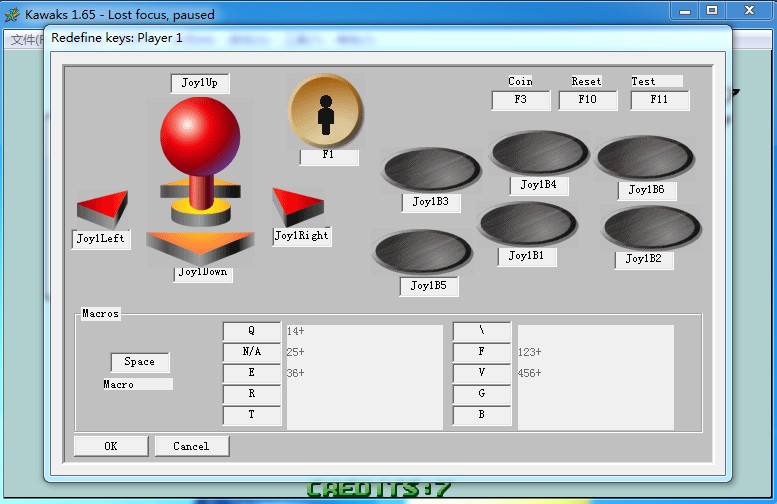
Task: Click the player start coin icon
Action: 326,112
